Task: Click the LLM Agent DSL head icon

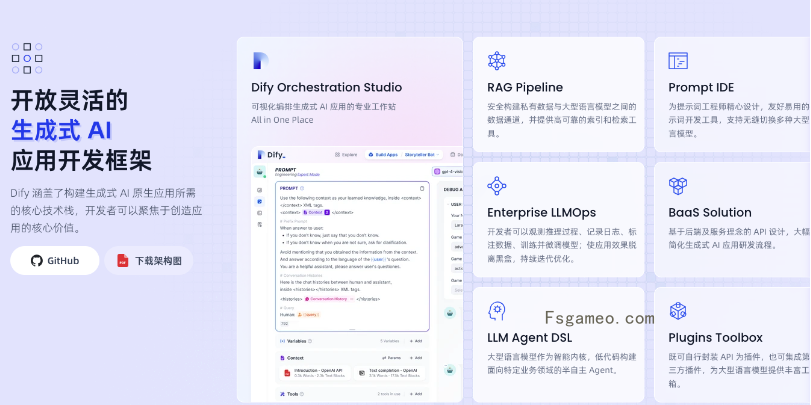Action: click(497, 311)
